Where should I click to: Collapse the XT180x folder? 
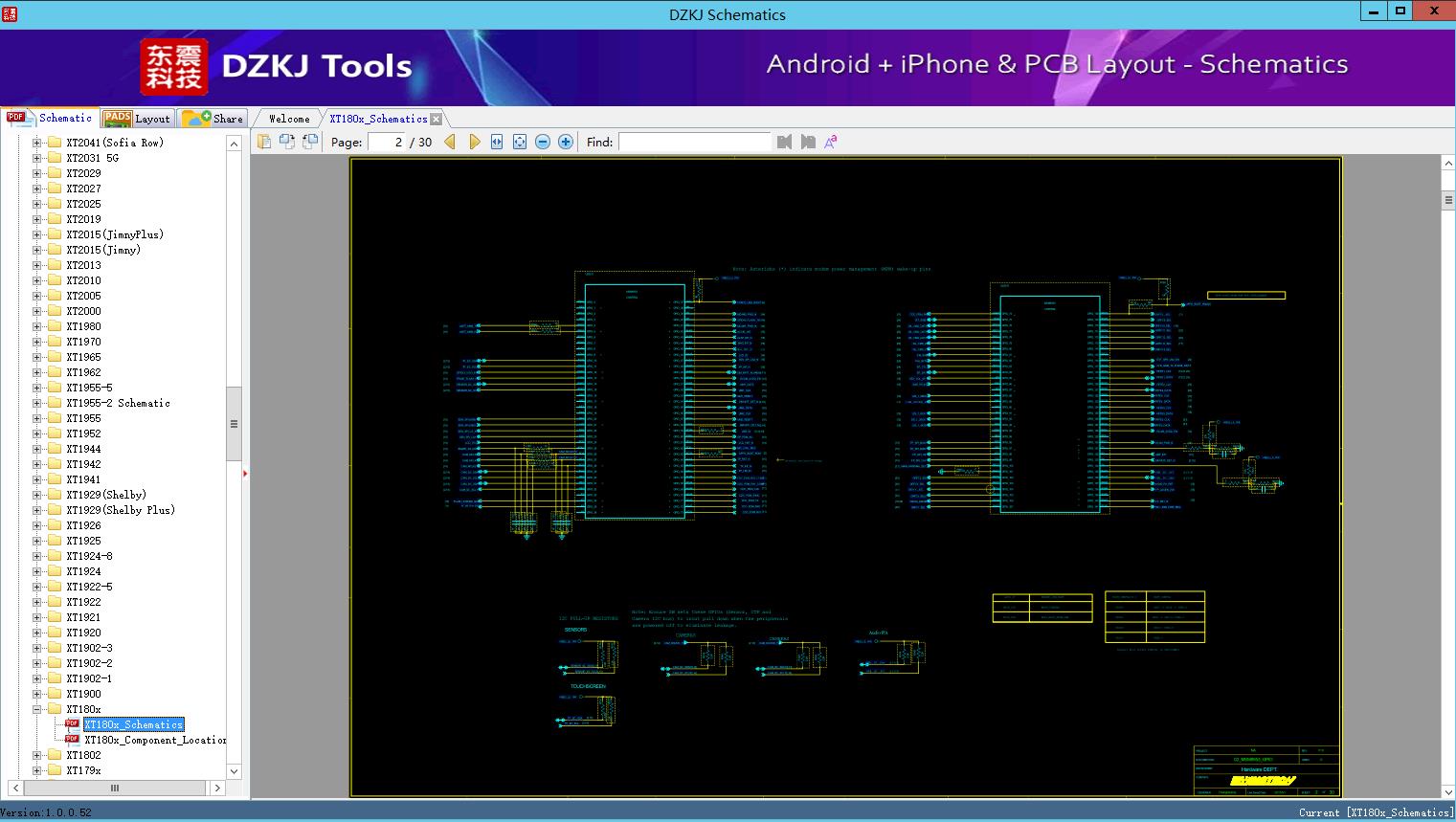37,709
